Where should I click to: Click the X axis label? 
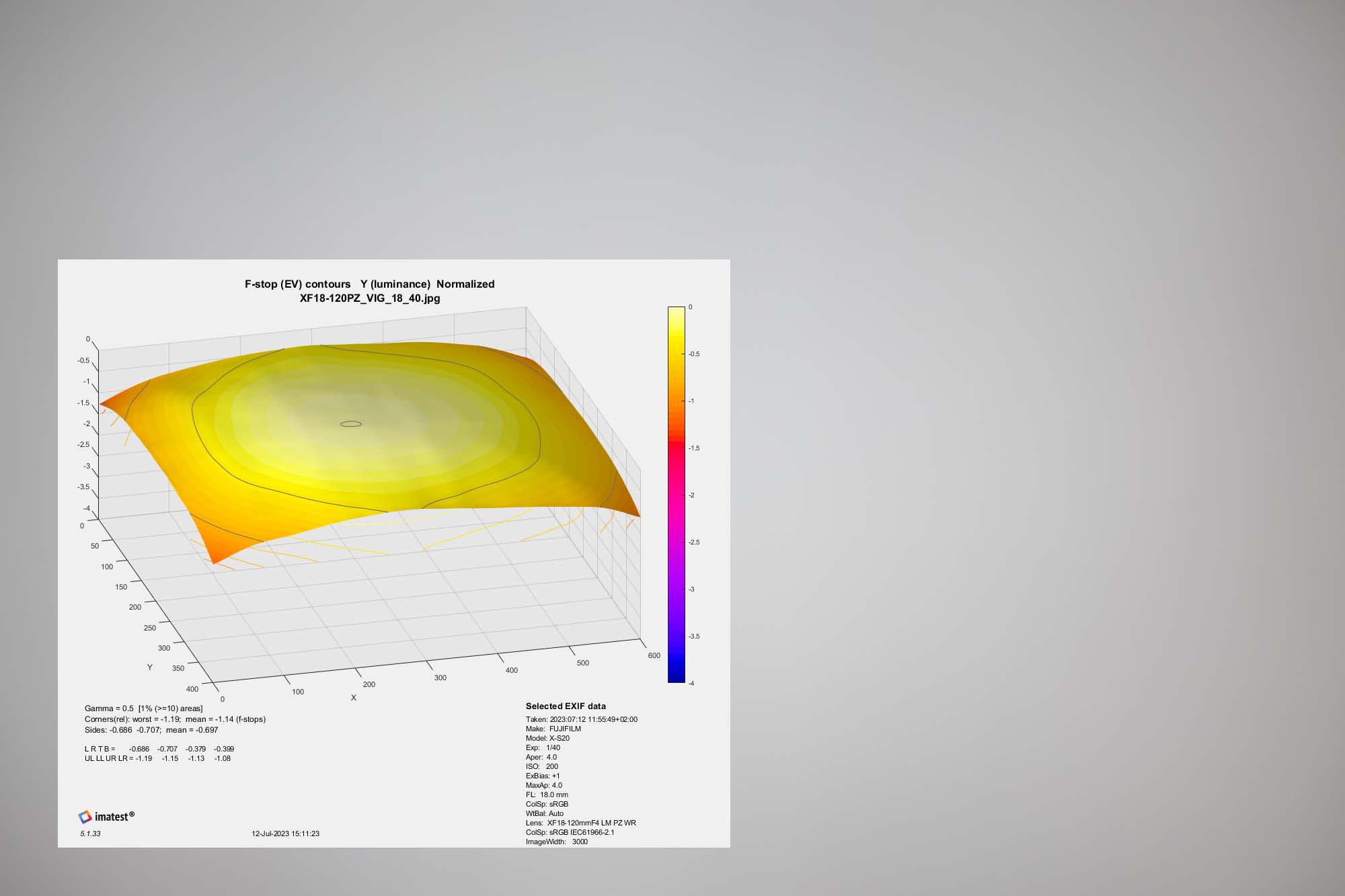(354, 698)
